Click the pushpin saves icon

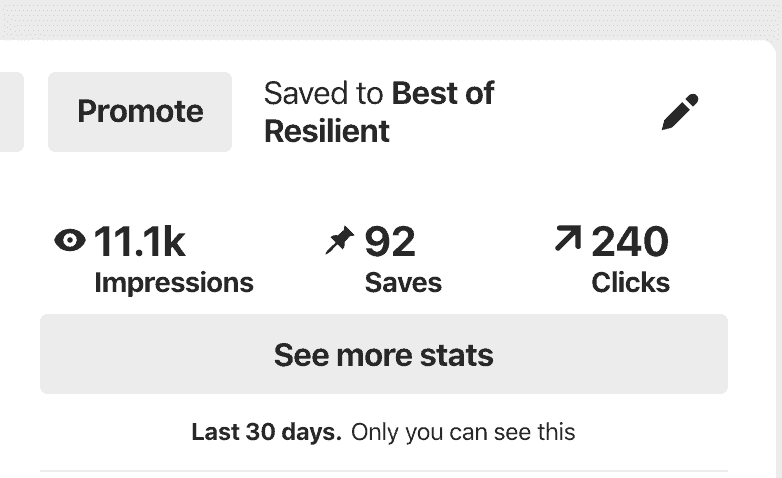pyautogui.click(x=340, y=241)
